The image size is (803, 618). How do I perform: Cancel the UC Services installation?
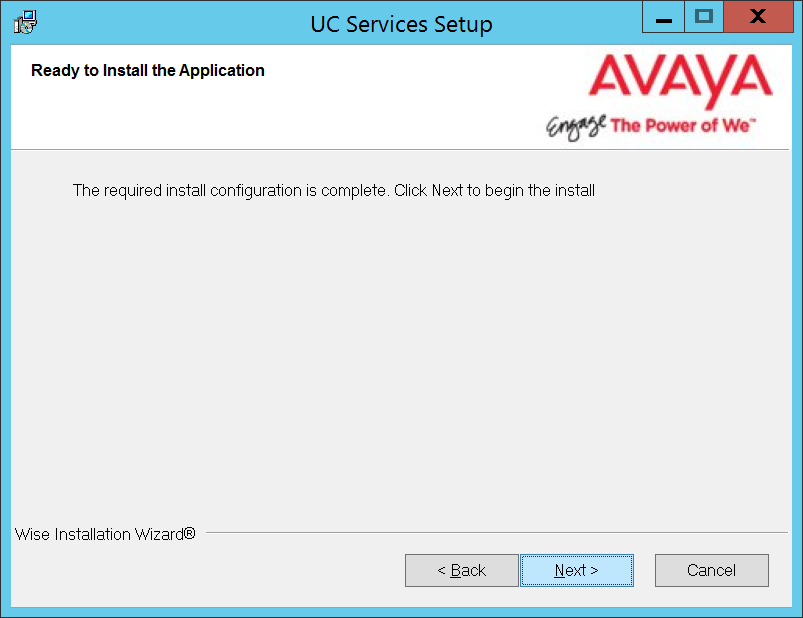711,570
